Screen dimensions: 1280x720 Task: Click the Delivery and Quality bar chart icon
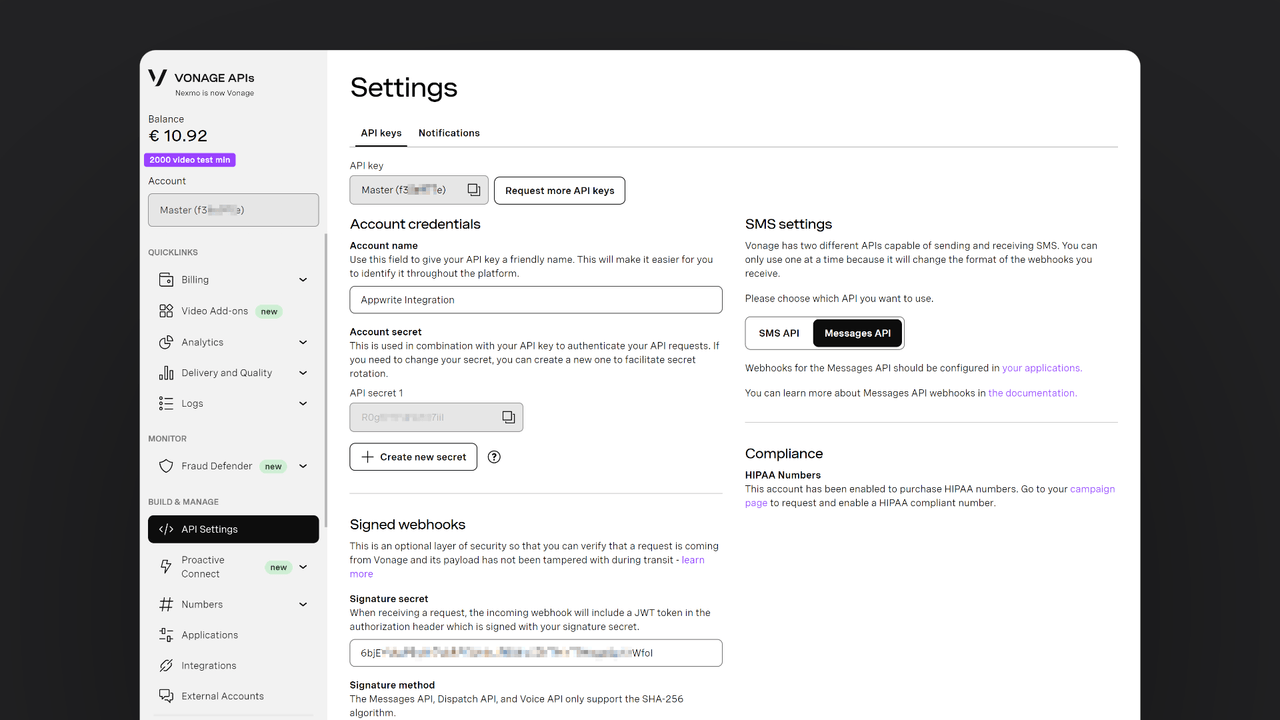point(166,373)
